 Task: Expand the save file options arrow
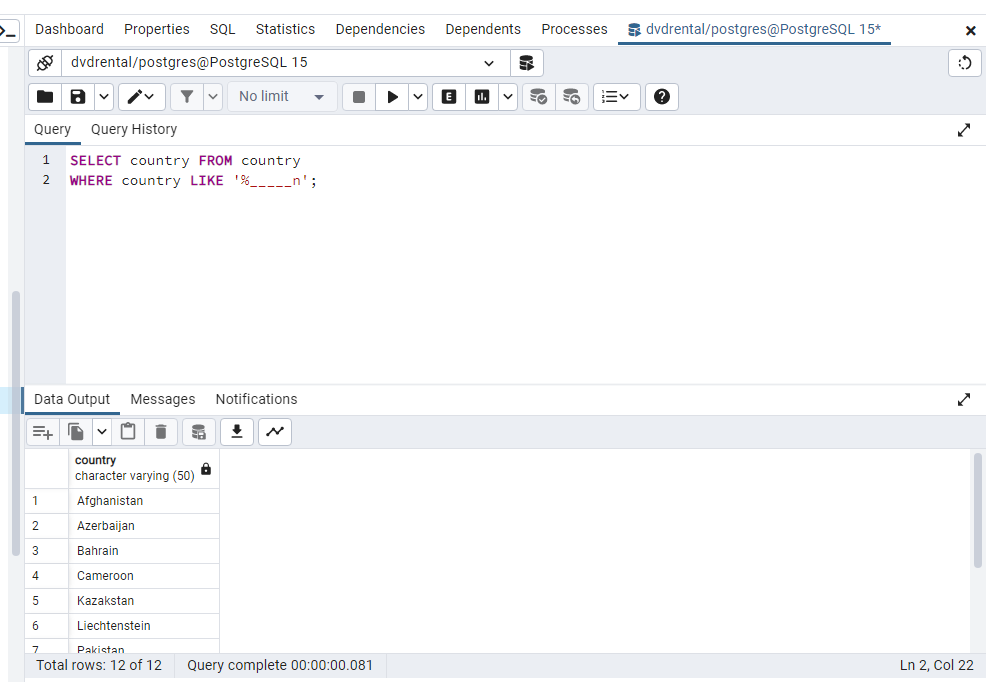pyautogui.click(x=104, y=97)
